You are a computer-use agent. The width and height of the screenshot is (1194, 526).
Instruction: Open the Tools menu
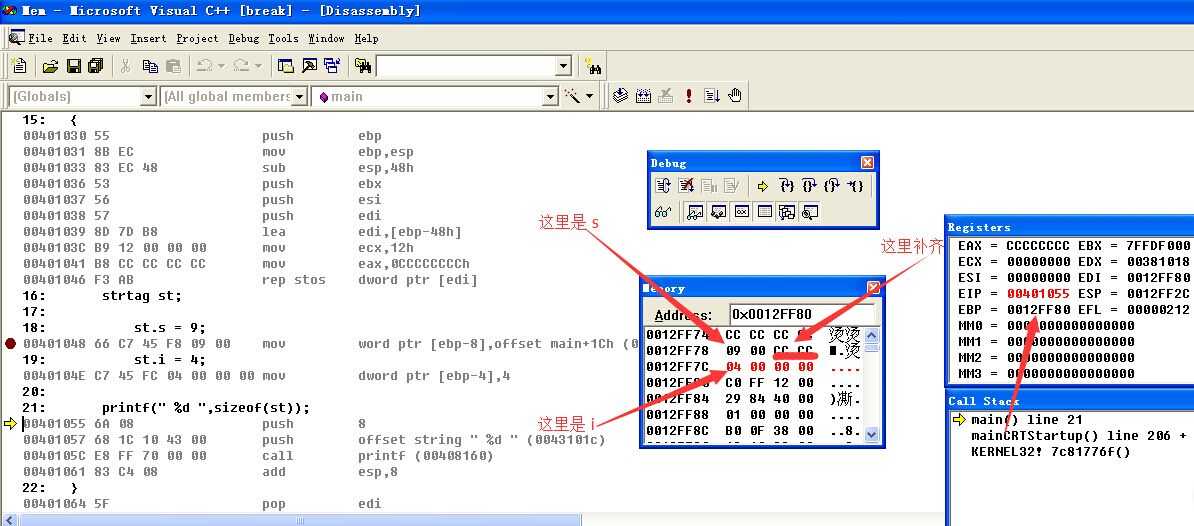tap(283, 38)
